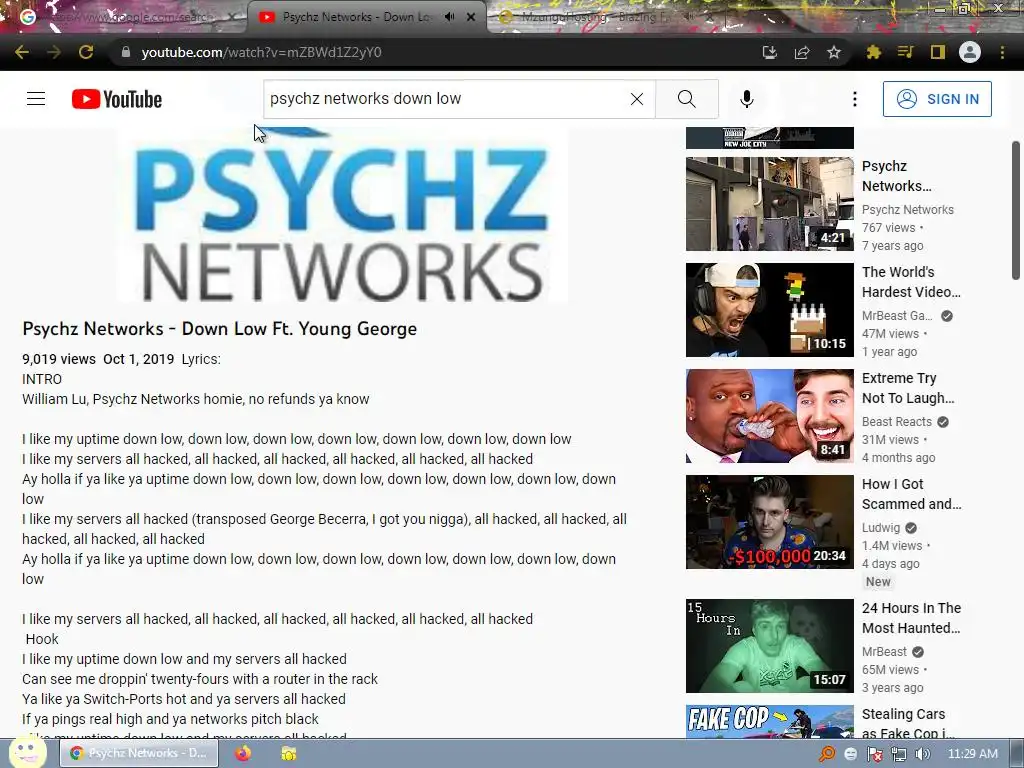Clear the YouTube search box with X

pyautogui.click(x=637, y=99)
